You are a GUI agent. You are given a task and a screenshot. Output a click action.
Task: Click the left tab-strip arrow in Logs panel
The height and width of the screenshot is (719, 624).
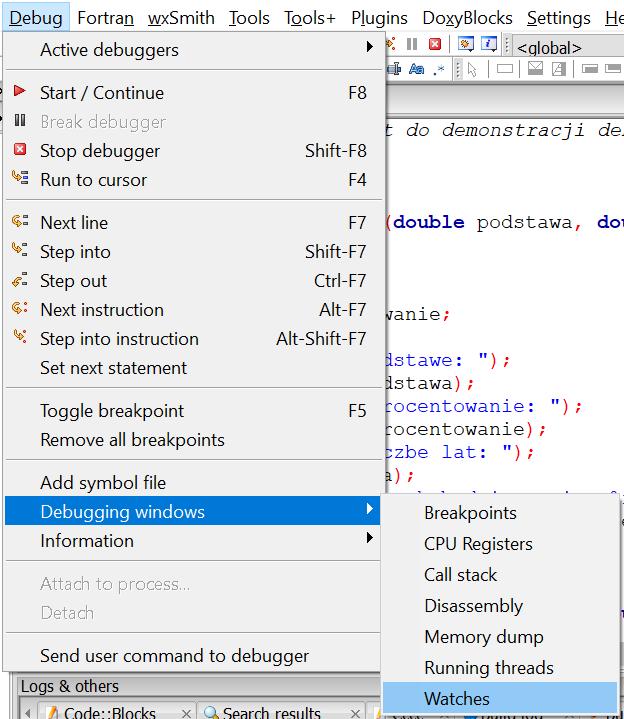coord(28,713)
